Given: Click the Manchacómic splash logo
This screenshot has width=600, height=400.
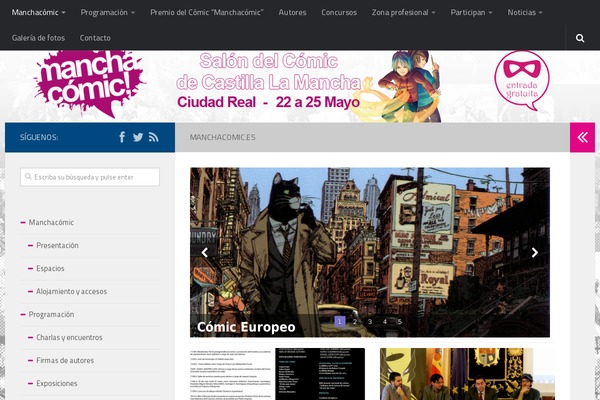Looking at the screenshot, I should (x=89, y=83).
